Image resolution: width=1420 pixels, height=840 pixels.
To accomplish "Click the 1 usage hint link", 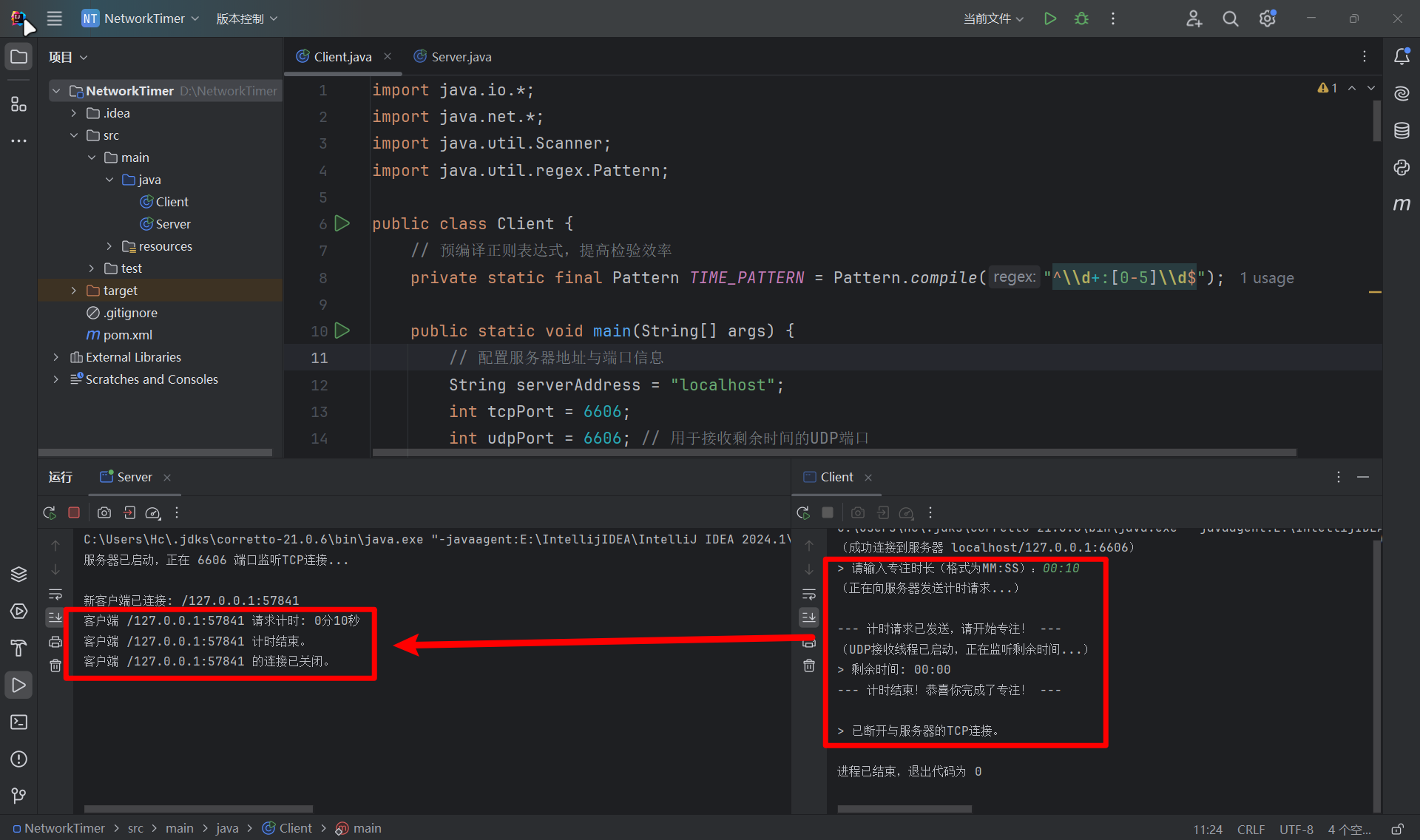I will tap(1267, 278).
